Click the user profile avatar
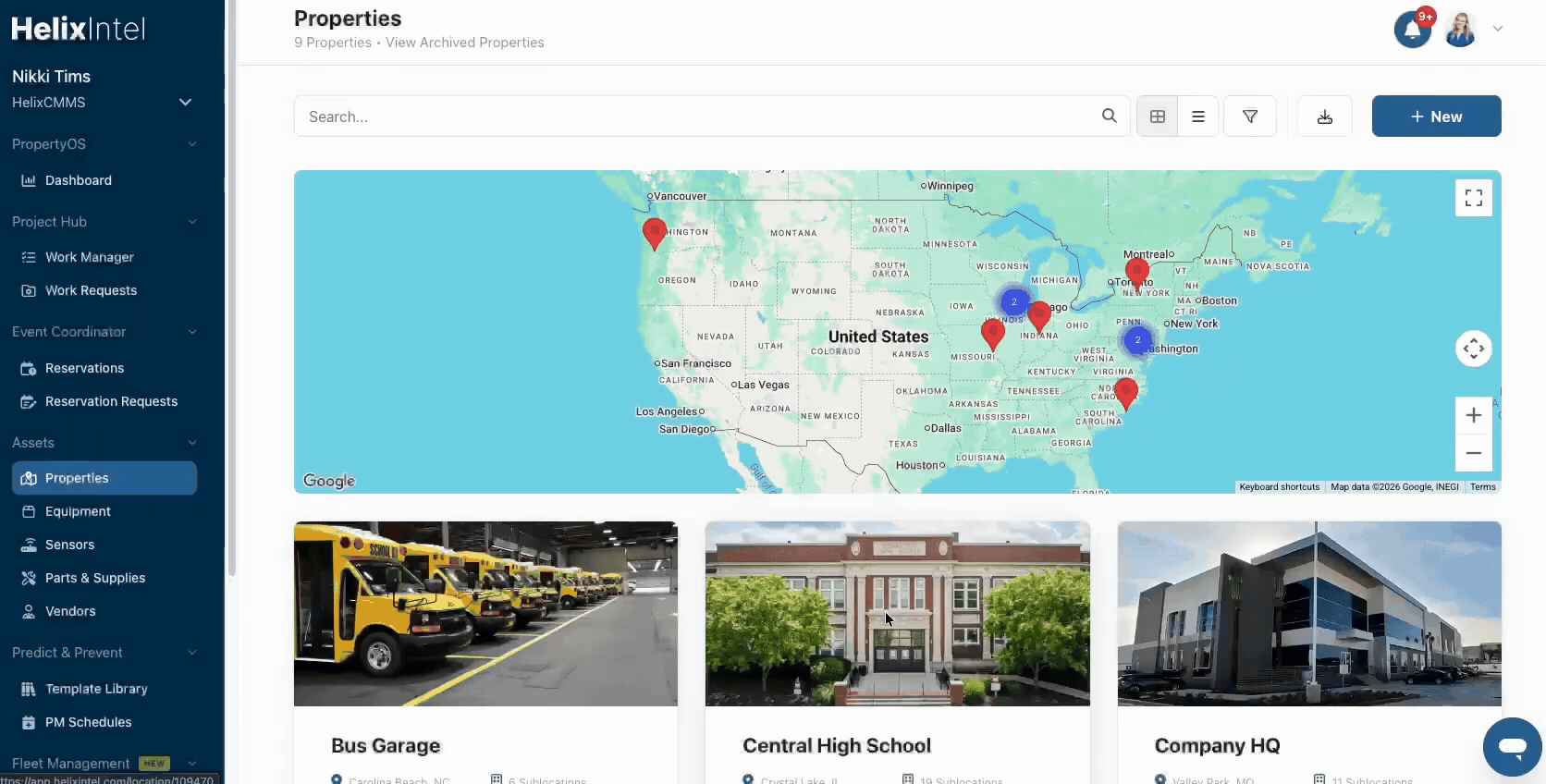Screen dimensions: 1546x784 click(1461, 30)
